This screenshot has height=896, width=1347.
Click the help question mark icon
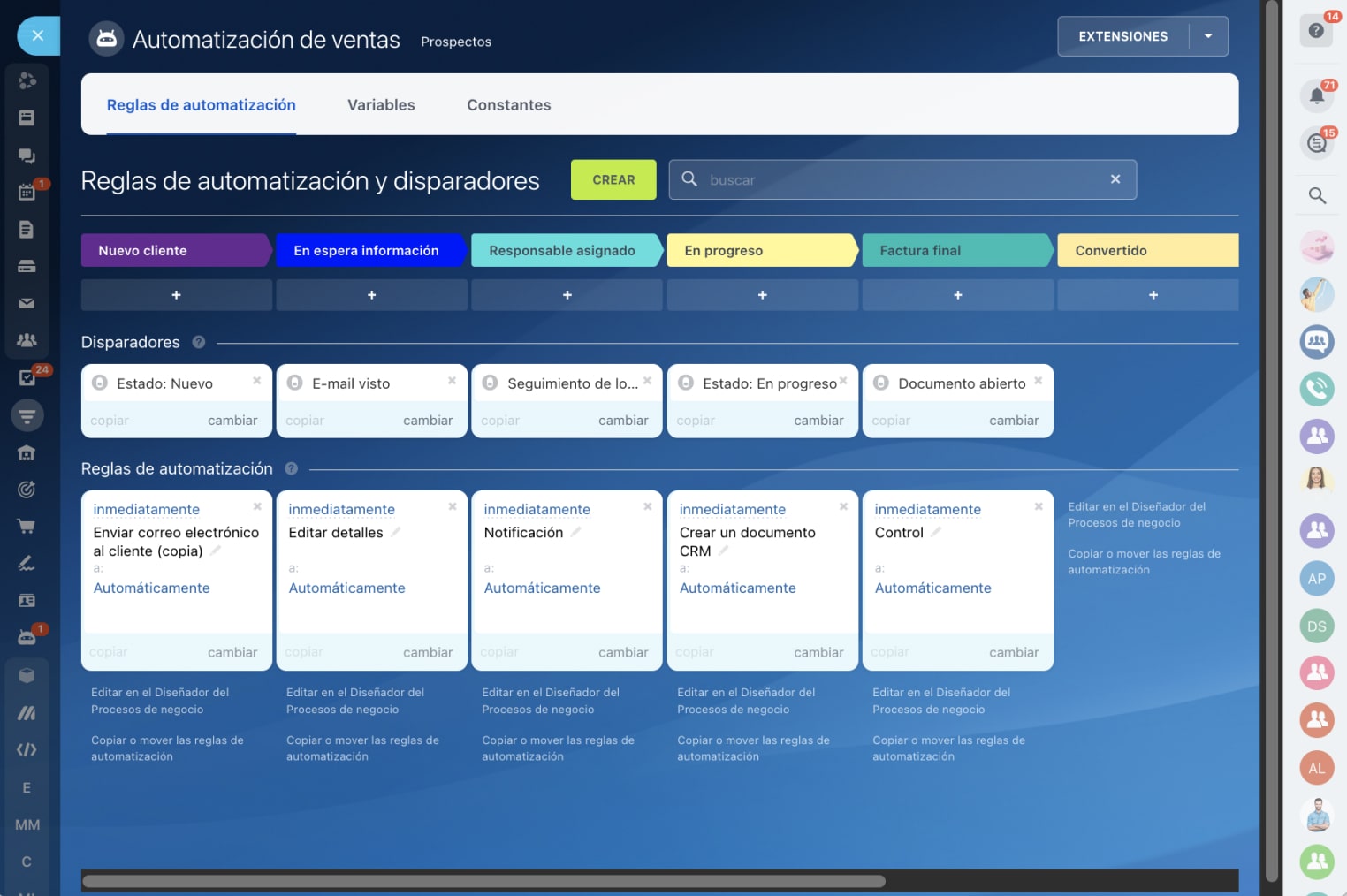pos(1316,31)
